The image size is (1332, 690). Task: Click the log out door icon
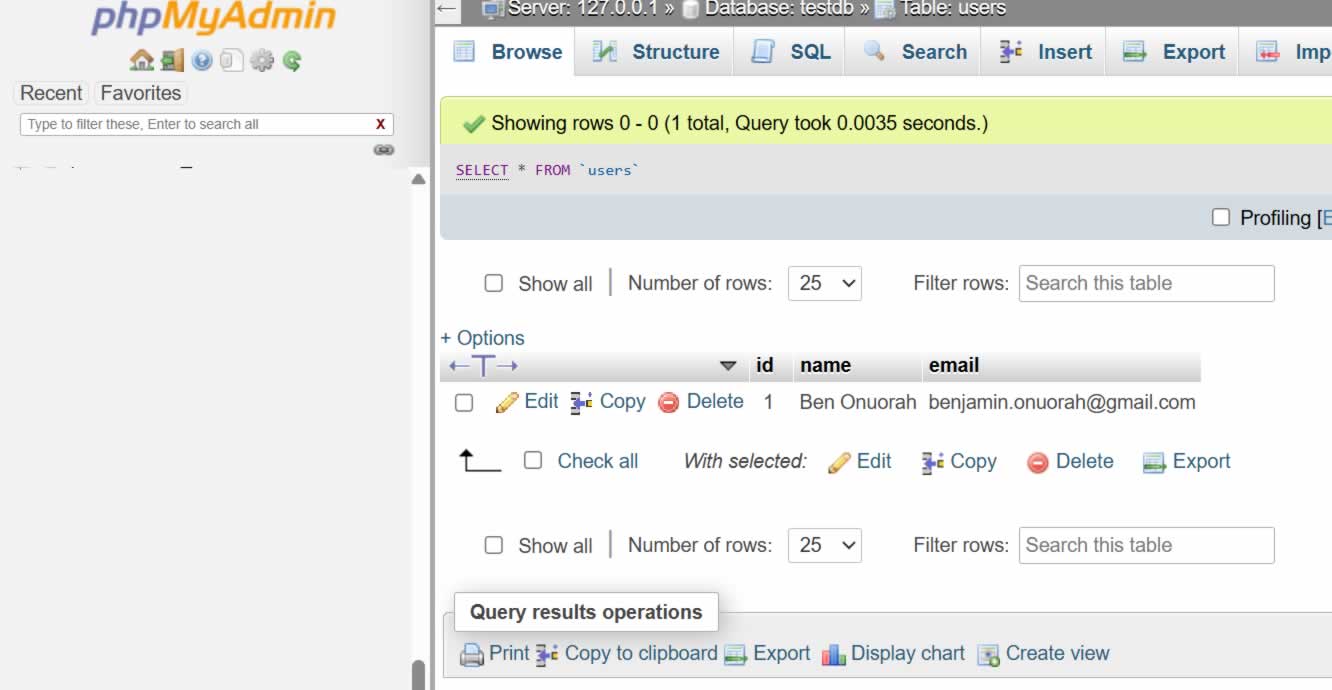(172, 61)
